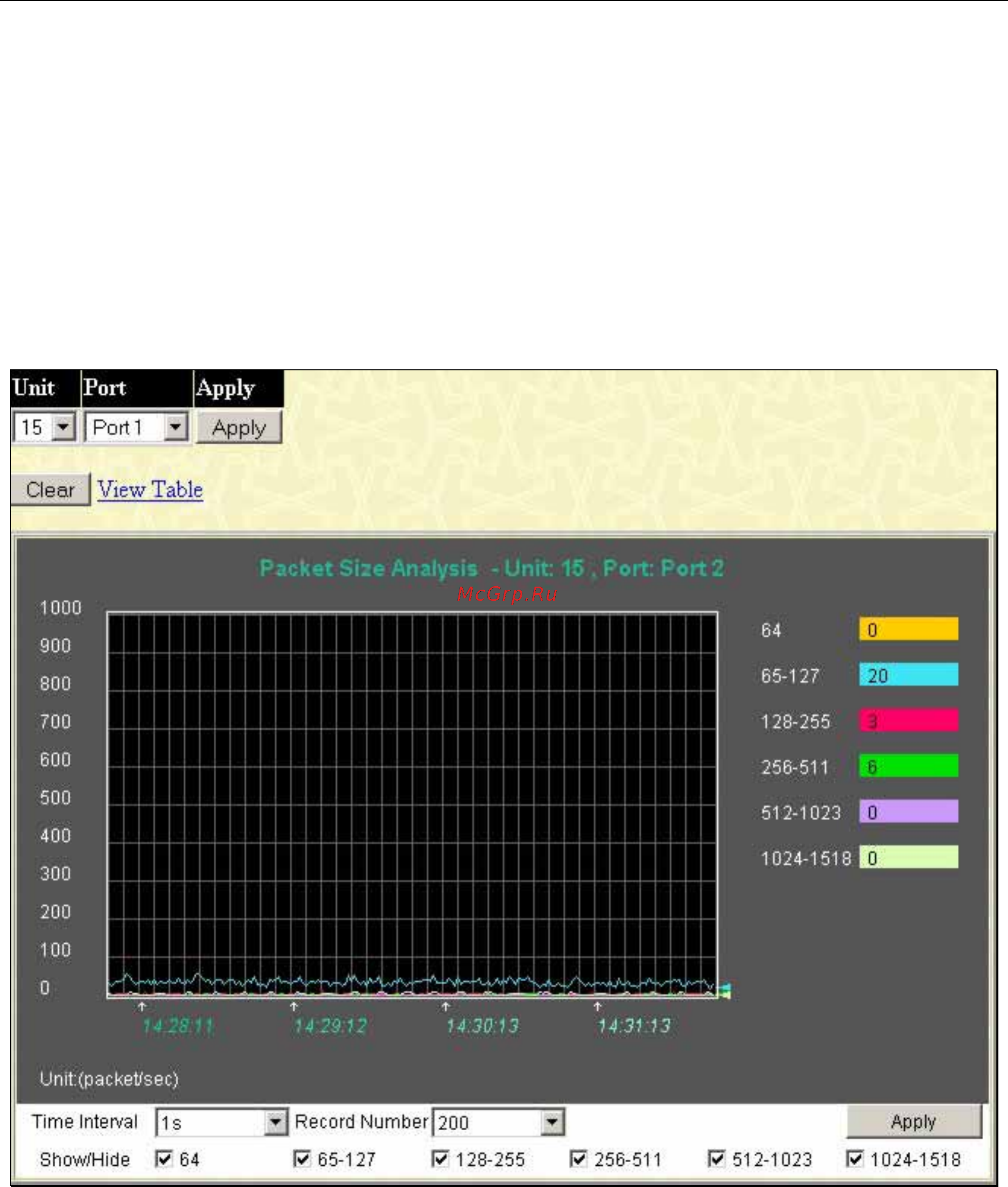Click the black packet graph plot area
1008x1187 pixels.
pos(413,805)
